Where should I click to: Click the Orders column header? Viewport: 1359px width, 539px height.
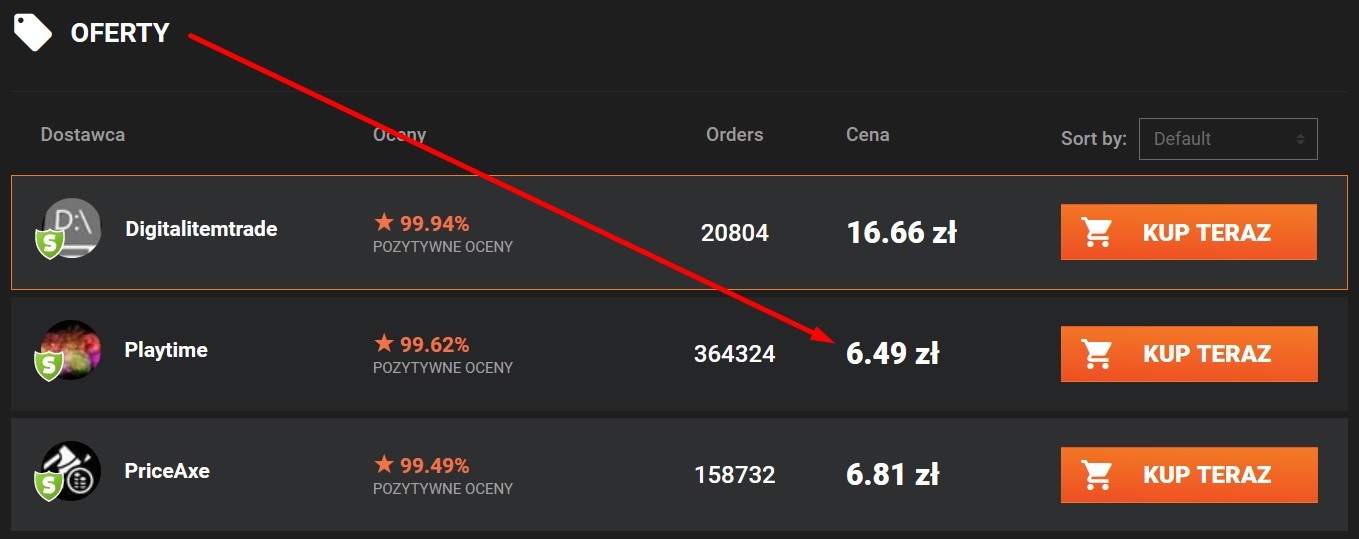coord(734,134)
